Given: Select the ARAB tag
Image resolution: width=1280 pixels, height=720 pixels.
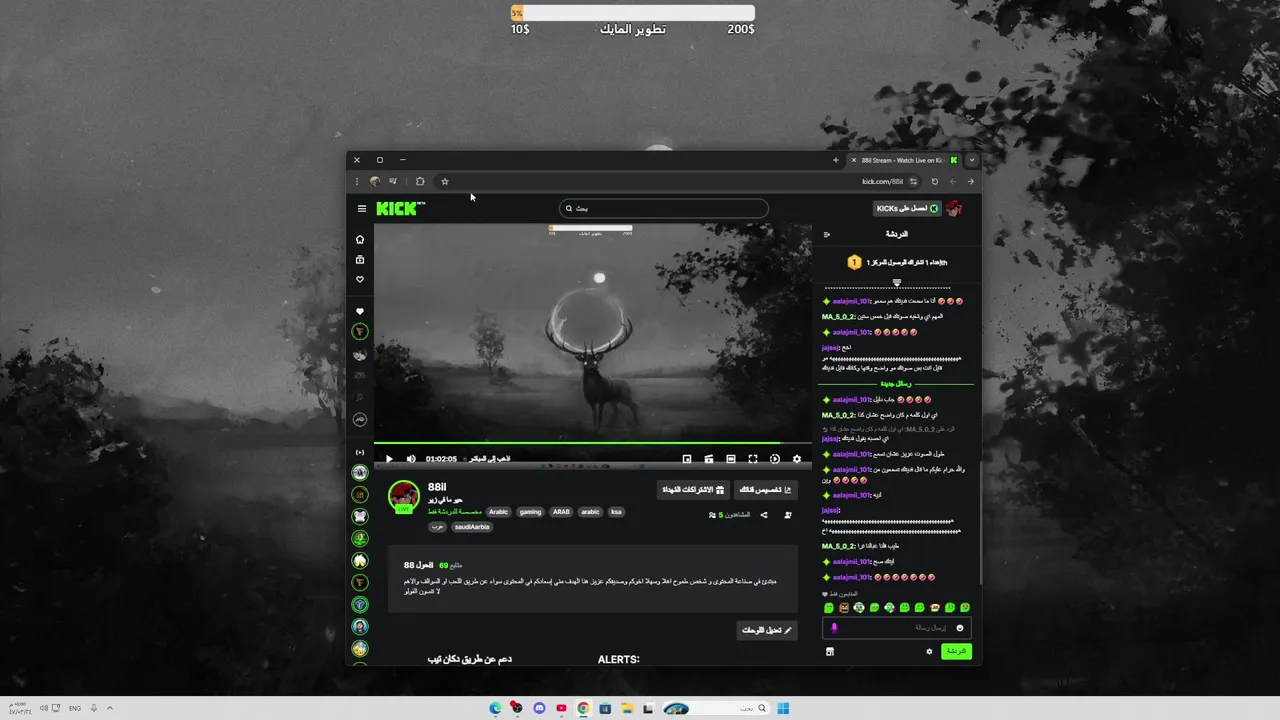Looking at the screenshot, I should [561, 512].
